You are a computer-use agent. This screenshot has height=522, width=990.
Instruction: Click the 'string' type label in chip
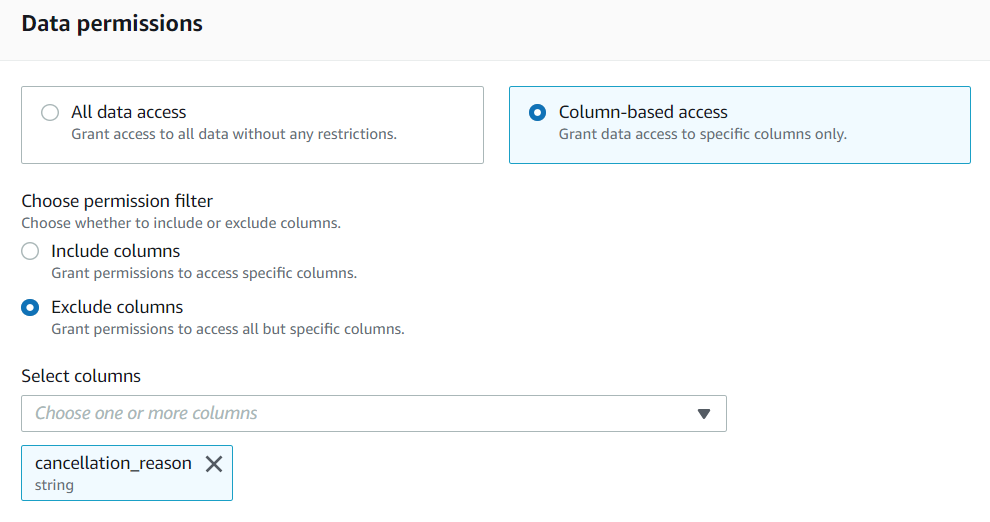54,485
